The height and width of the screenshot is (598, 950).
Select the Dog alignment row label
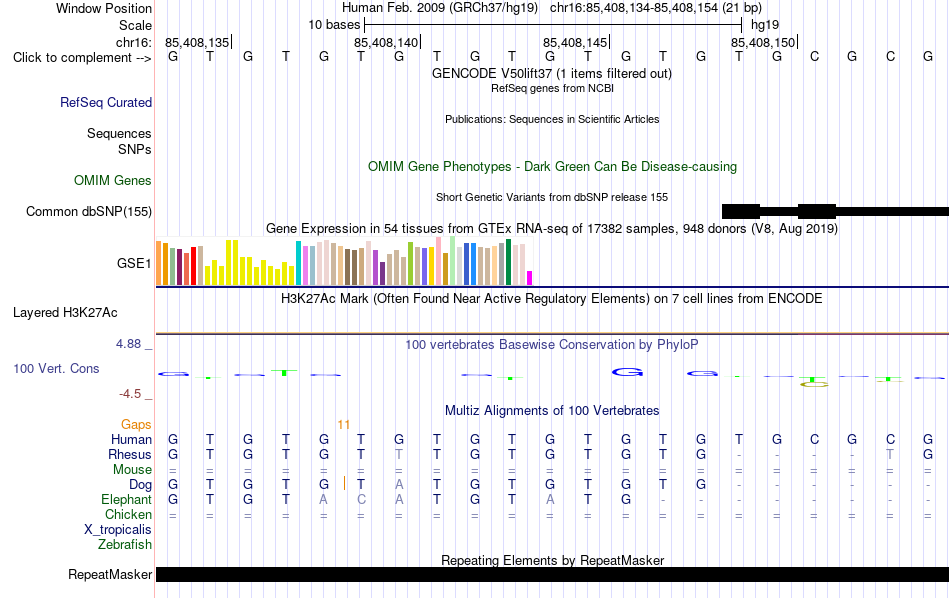pos(140,485)
